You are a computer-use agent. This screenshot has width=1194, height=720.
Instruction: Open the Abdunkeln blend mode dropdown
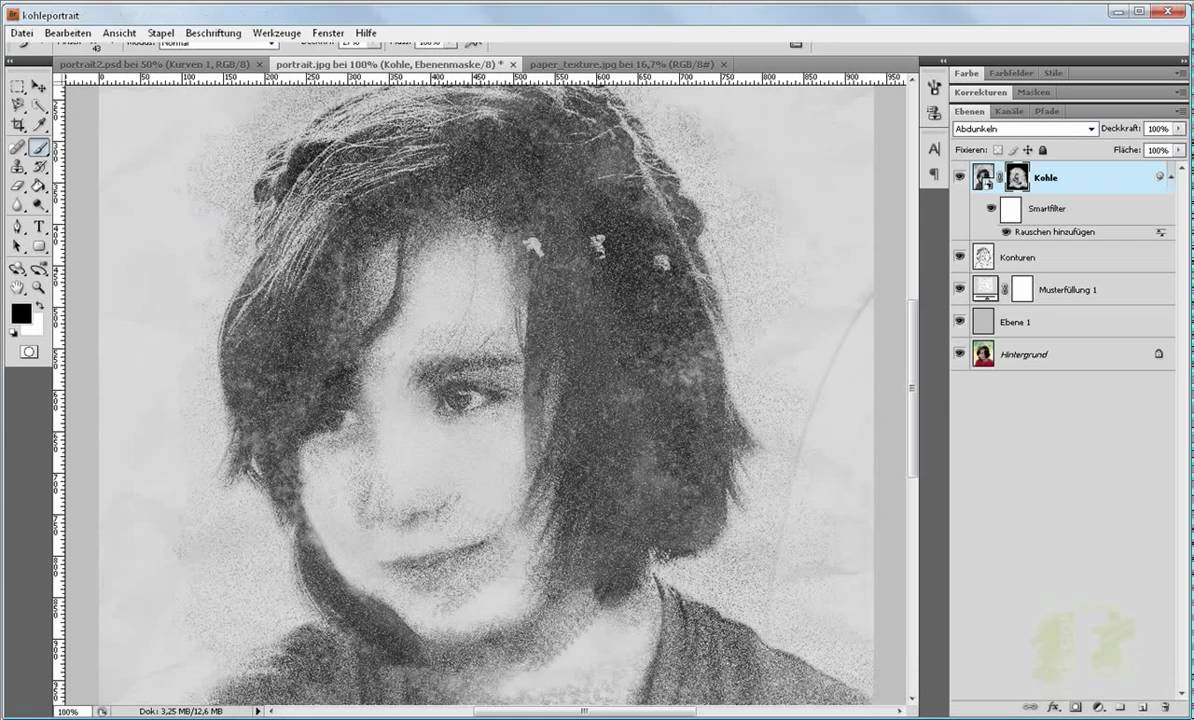(1025, 129)
